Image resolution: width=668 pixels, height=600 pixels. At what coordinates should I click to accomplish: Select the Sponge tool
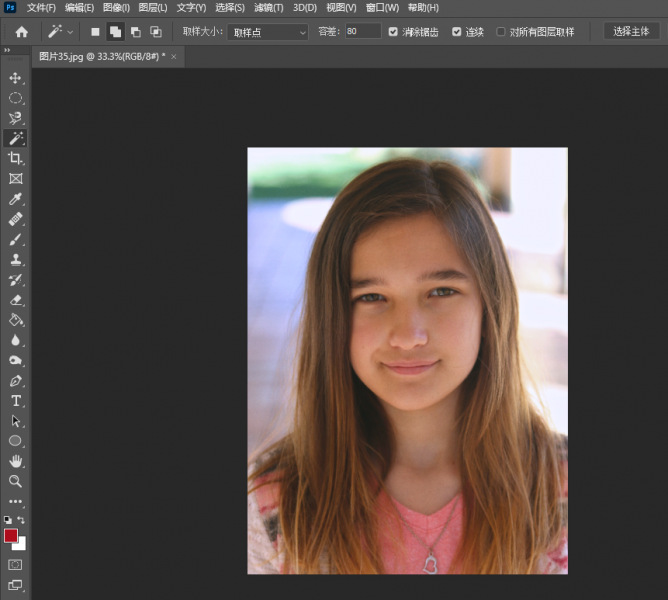(x=15, y=361)
